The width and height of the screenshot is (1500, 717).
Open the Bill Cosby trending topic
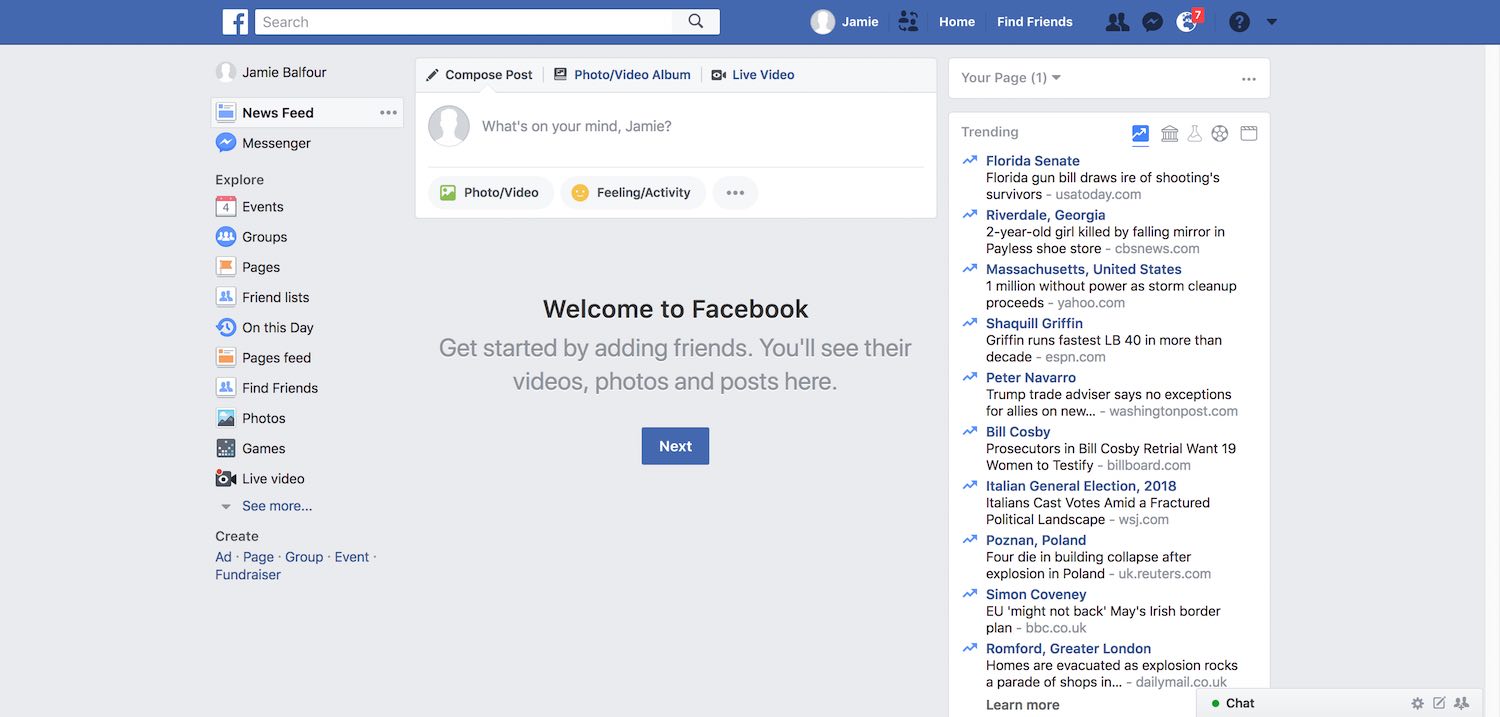pyautogui.click(x=1018, y=432)
